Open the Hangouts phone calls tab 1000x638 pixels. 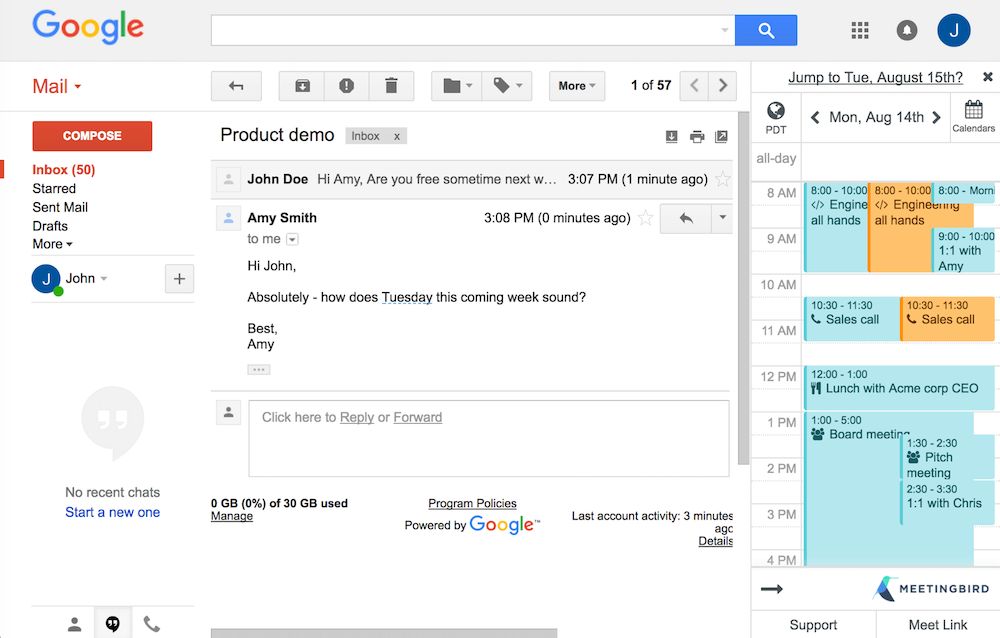click(152, 624)
